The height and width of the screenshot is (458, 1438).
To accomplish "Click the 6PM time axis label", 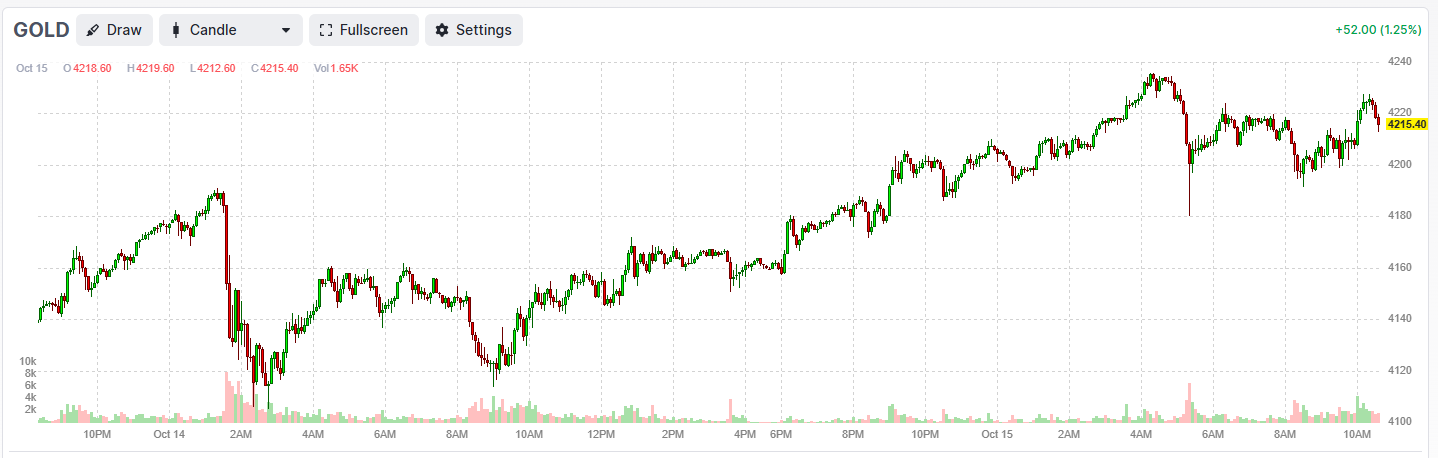I will 781,435.
